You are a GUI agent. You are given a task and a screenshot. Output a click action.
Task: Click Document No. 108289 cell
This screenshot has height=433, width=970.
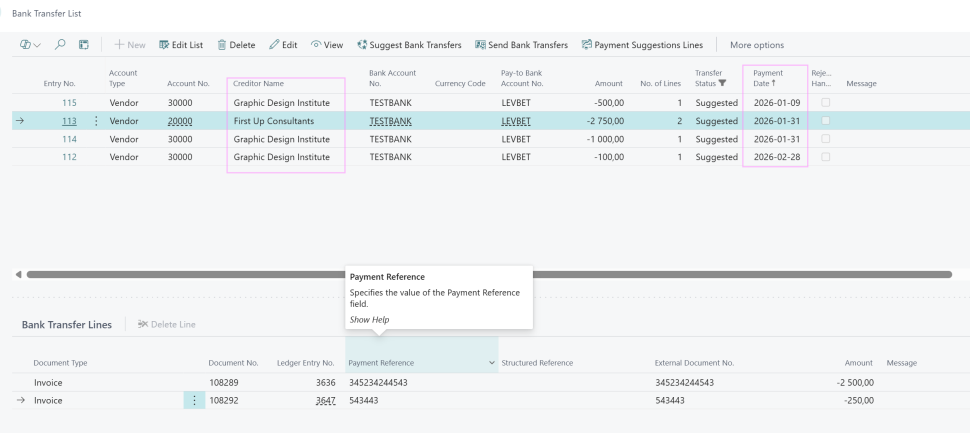(x=224, y=382)
